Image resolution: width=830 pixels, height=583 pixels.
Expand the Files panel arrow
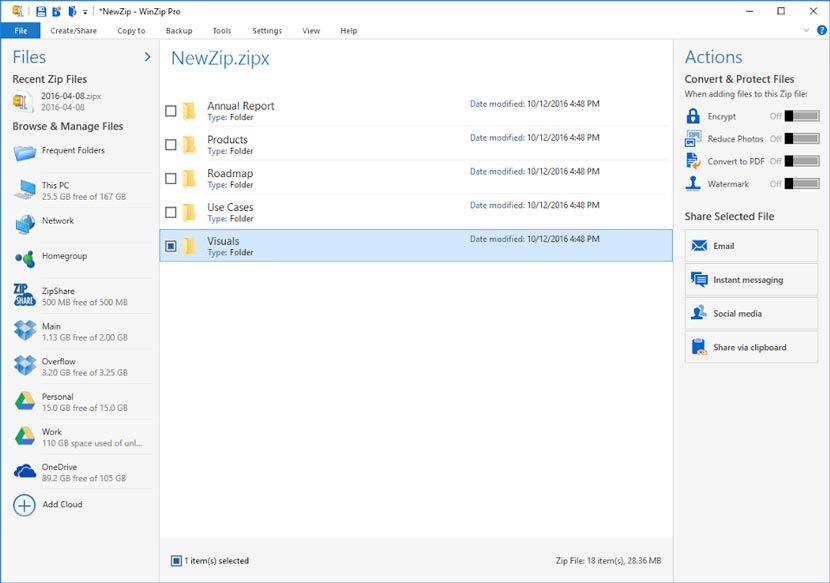point(146,57)
